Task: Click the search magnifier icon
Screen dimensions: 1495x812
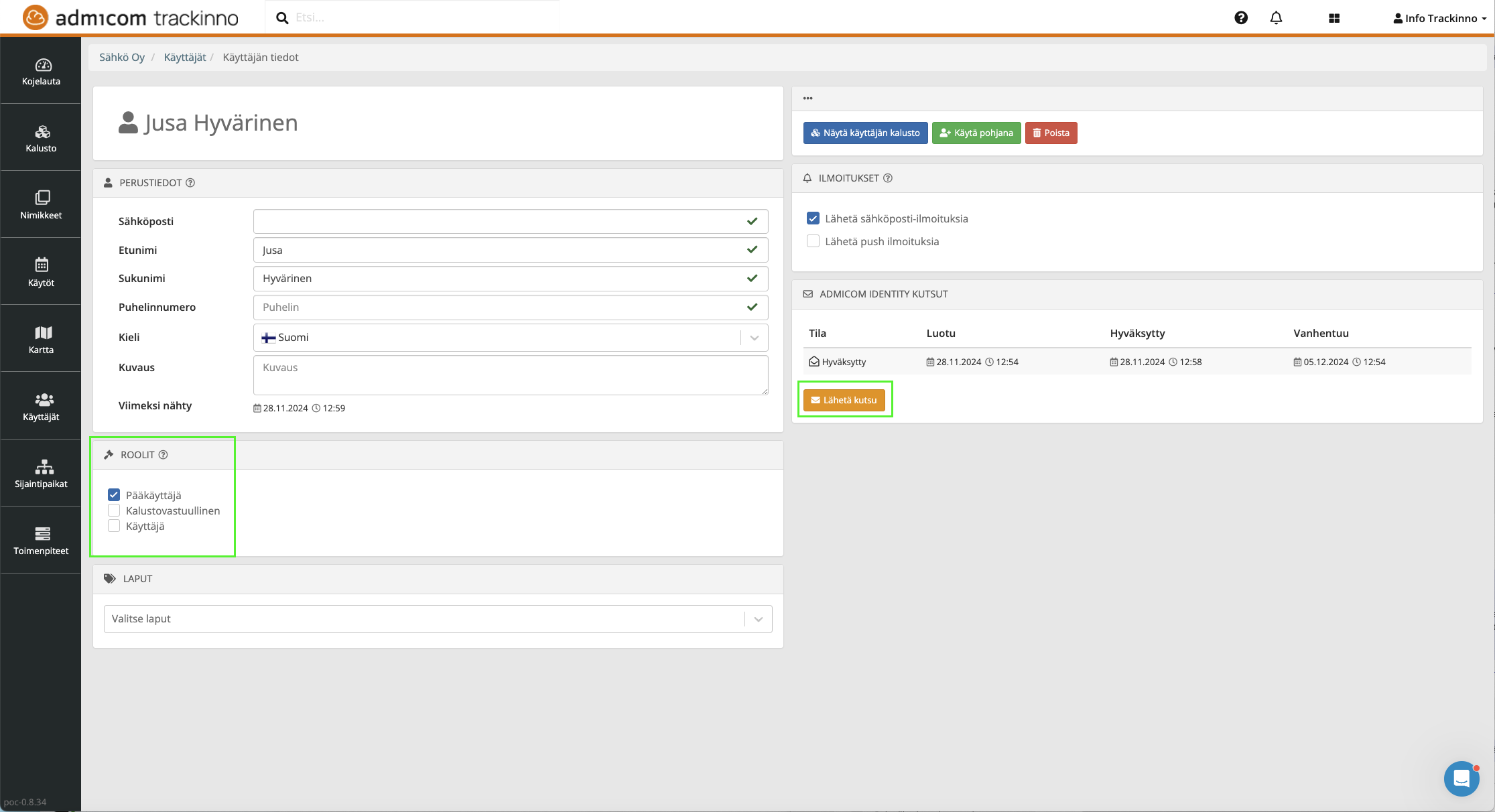Action: click(x=282, y=18)
